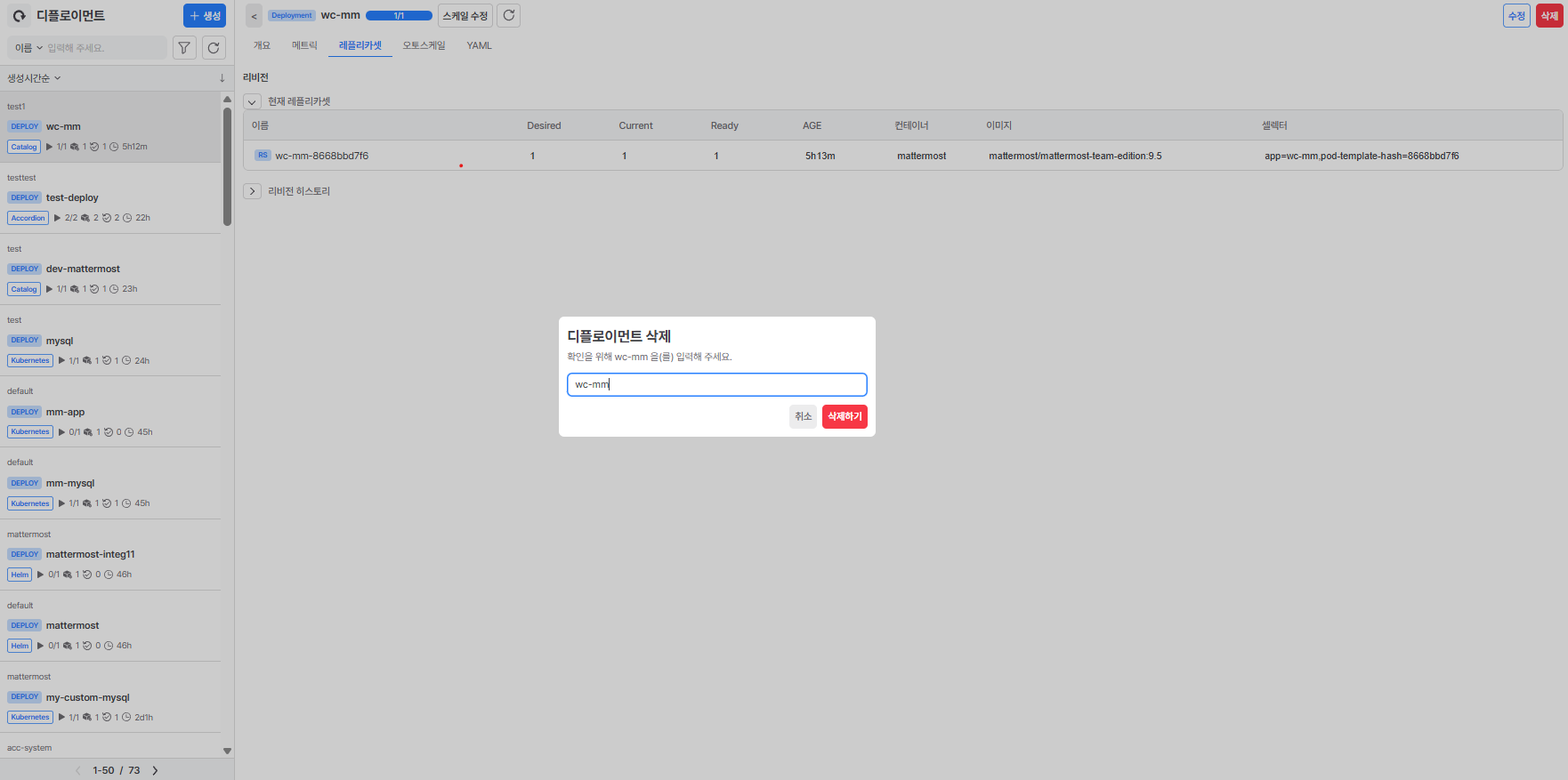This screenshot has width=1568, height=780.
Task: Select the my-custom-mysql deployment
Action: (110, 697)
